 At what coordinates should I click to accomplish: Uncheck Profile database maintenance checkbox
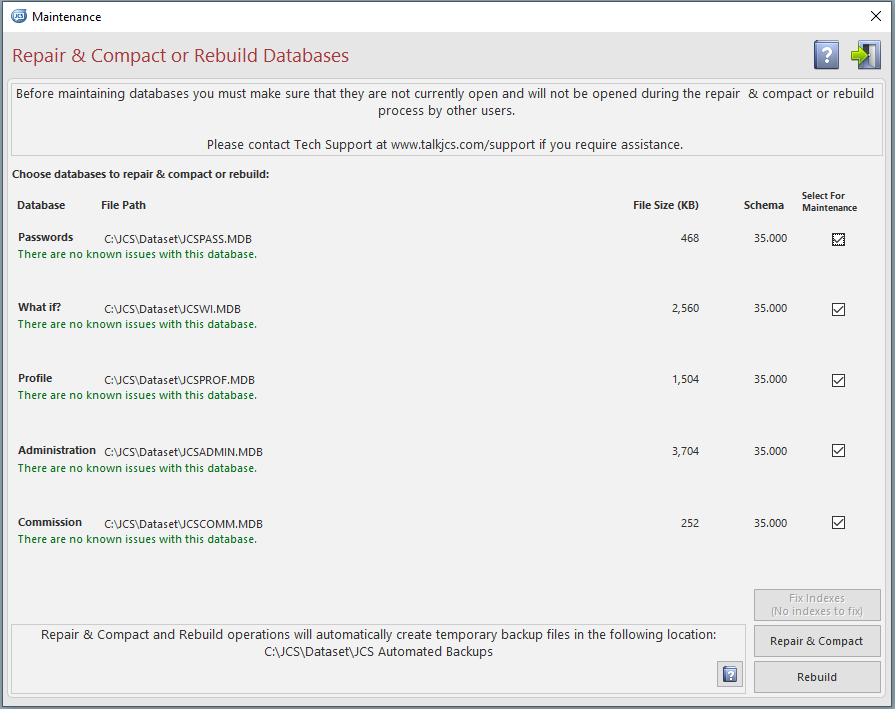(x=838, y=380)
